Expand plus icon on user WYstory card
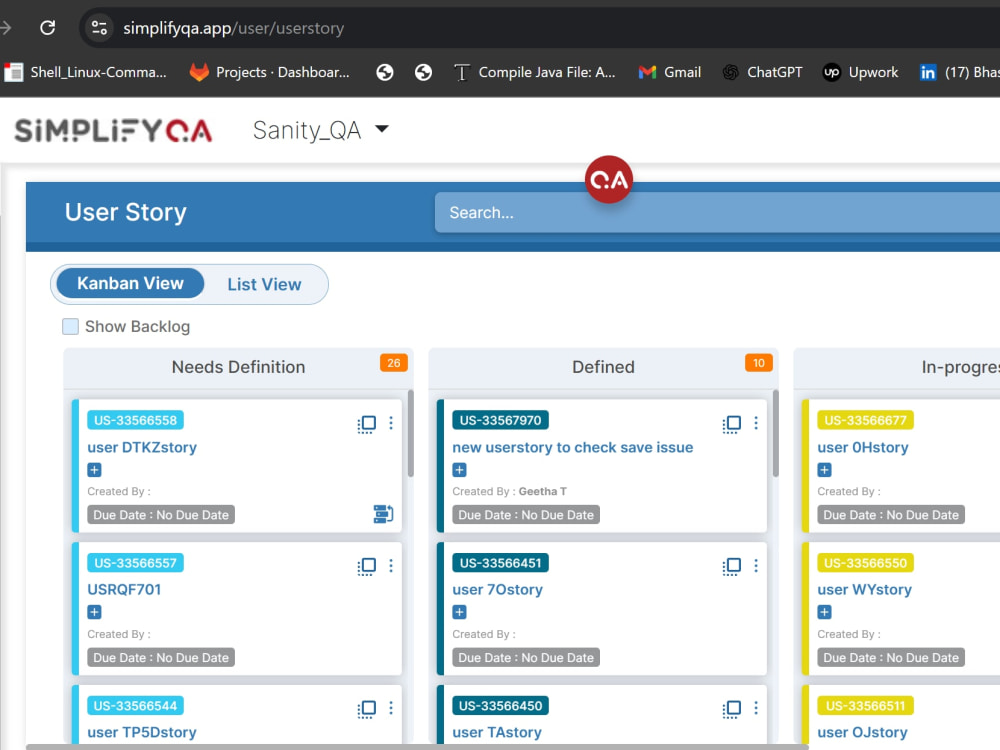1000x750 pixels. (825, 612)
